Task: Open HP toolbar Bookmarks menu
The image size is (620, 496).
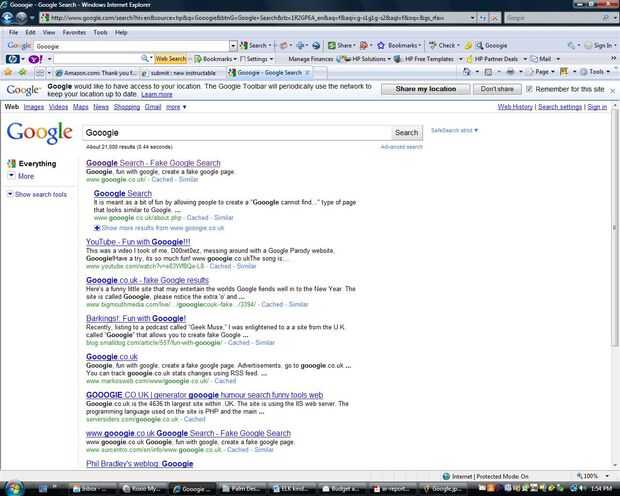Action: pos(215,59)
